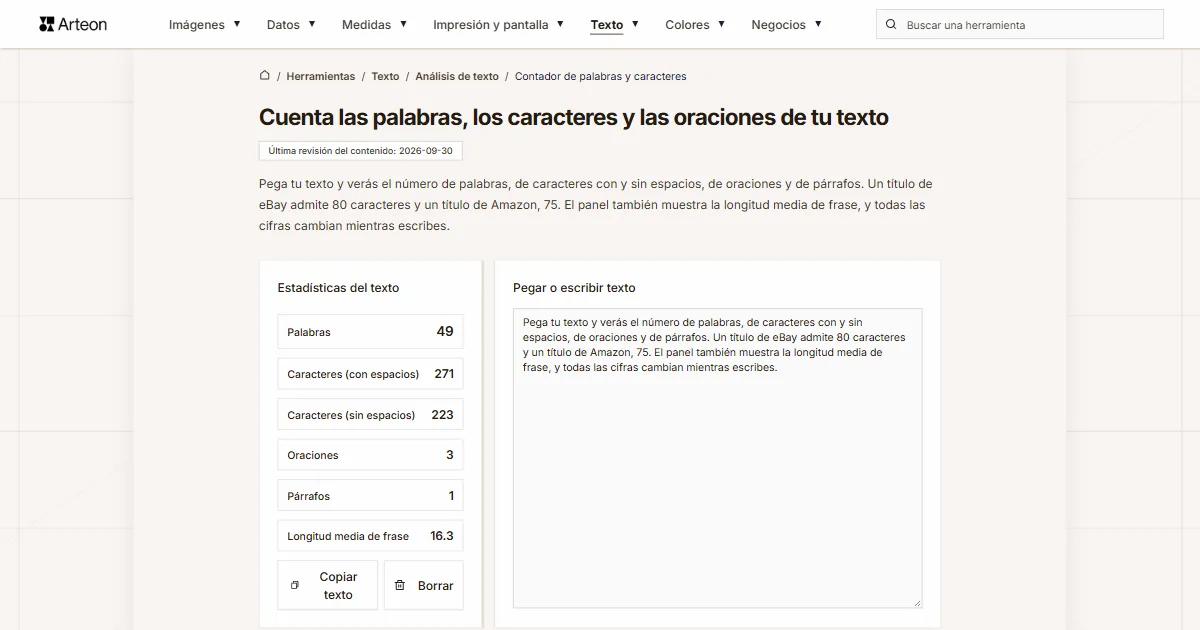Image resolution: width=1200 pixels, height=630 pixels.
Task: Expand the Datos menu arrow
Action: click(312, 23)
